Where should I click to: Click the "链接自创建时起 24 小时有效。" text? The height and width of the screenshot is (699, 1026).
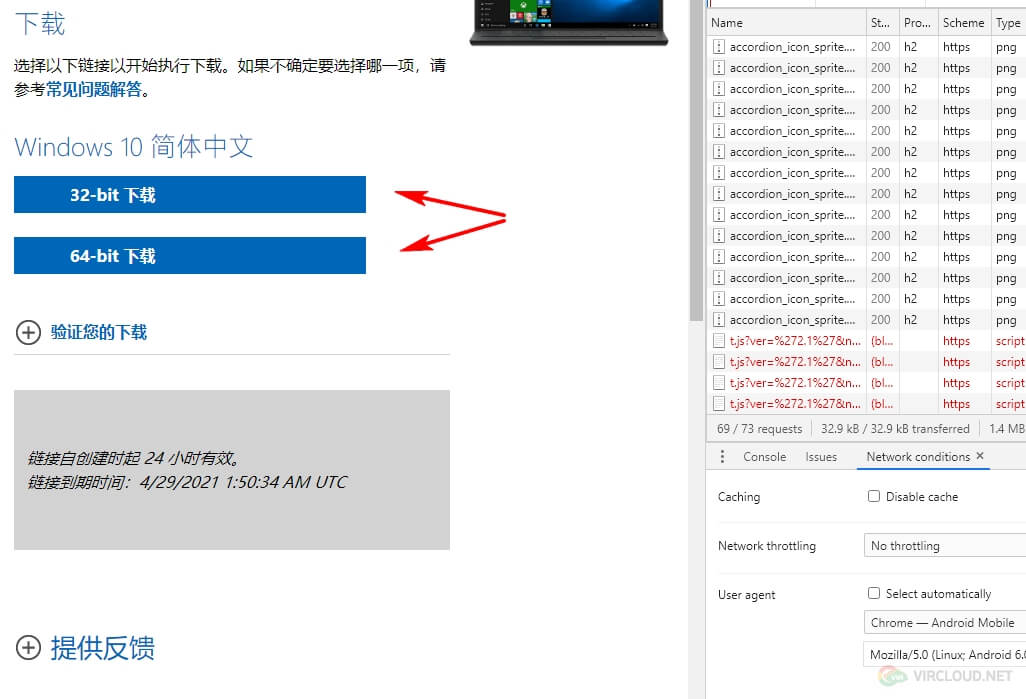[134, 458]
